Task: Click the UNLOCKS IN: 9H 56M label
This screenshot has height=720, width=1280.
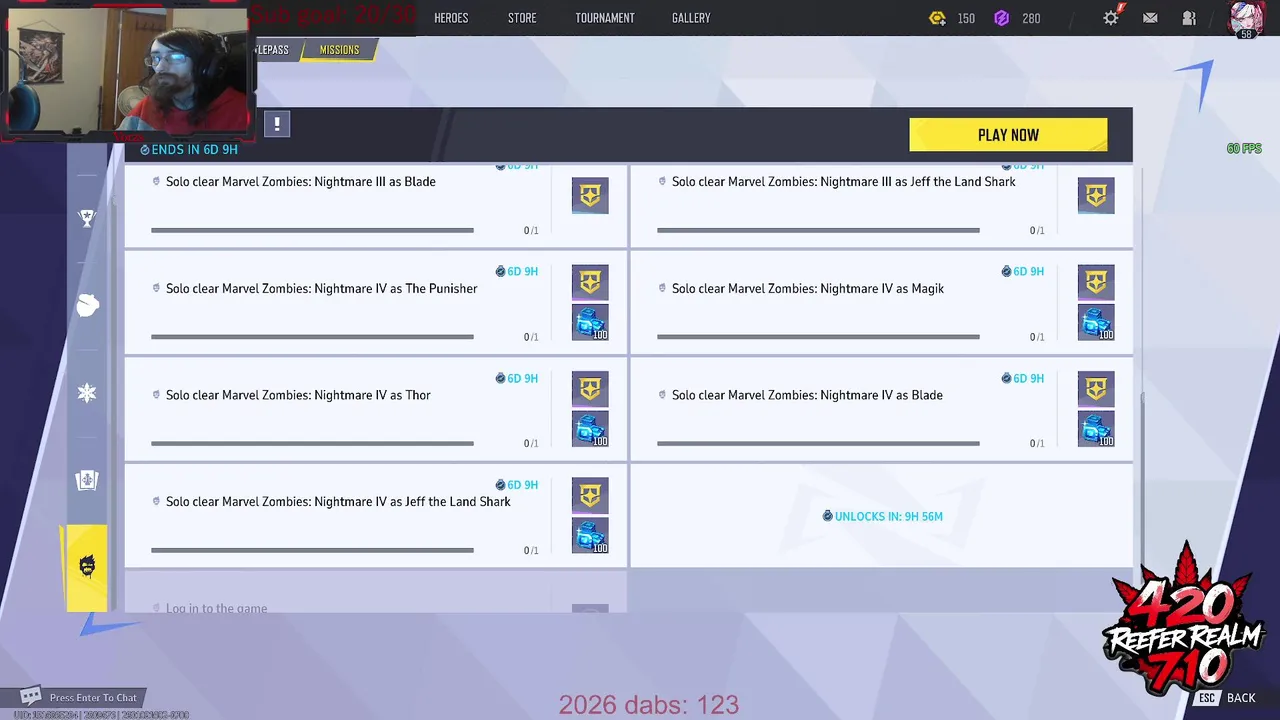Action: [882, 517]
